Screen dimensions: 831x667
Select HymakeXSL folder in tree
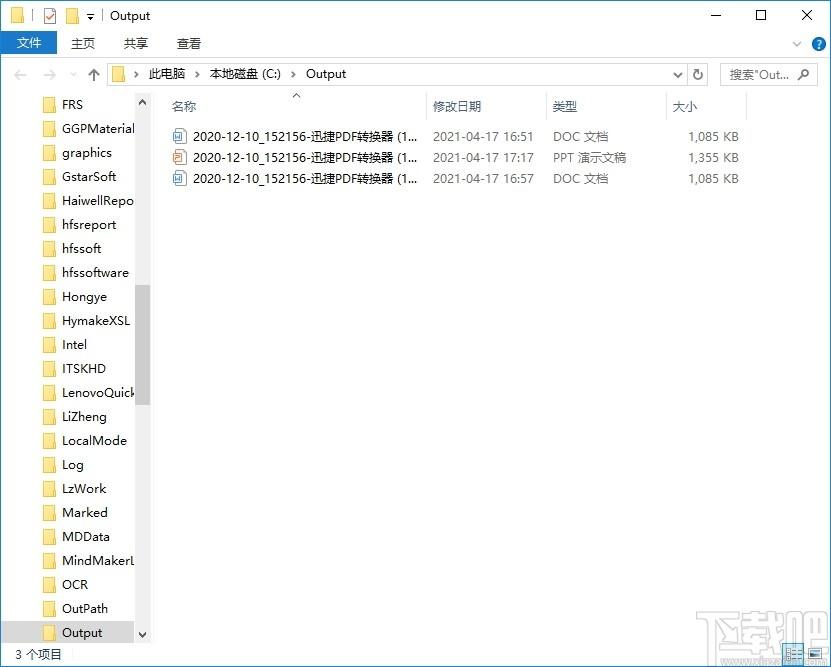[95, 321]
